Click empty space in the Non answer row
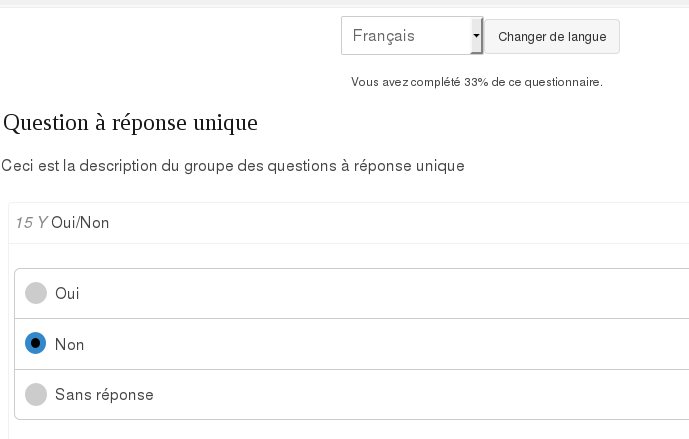Image resolution: width=689 pixels, height=439 pixels. 400,344
